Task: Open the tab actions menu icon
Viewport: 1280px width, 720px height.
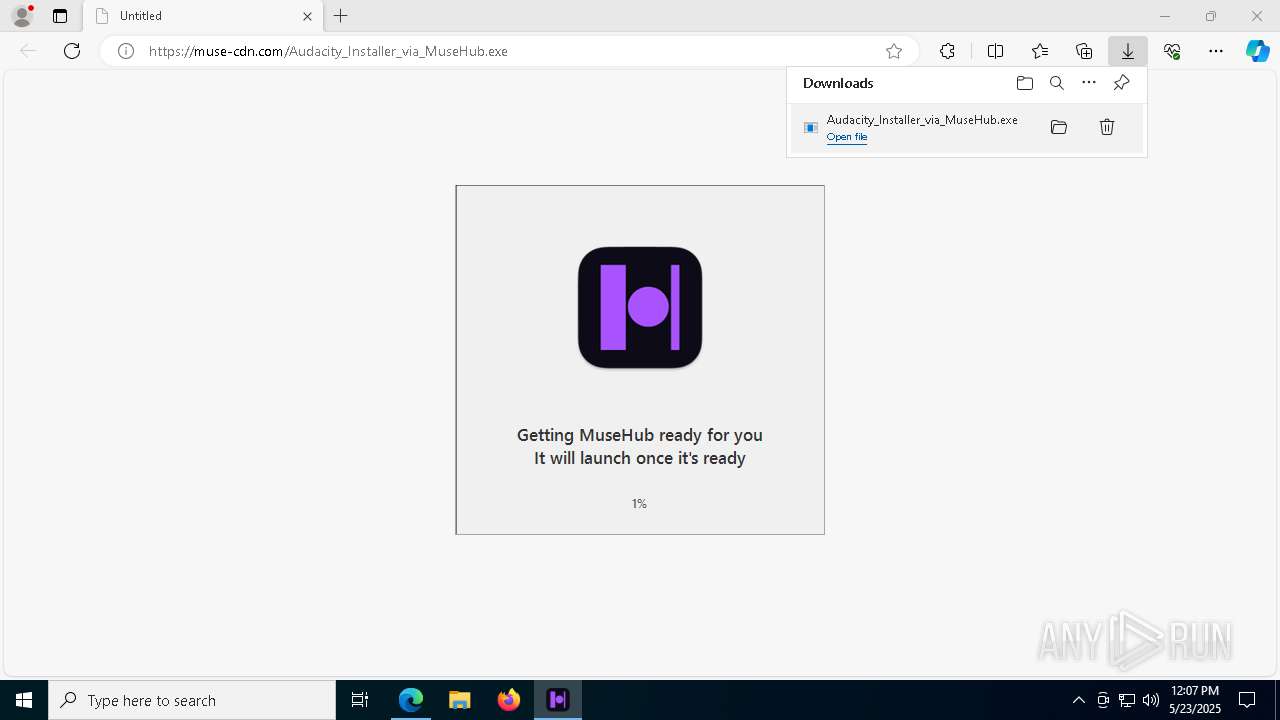Action: (60, 16)
